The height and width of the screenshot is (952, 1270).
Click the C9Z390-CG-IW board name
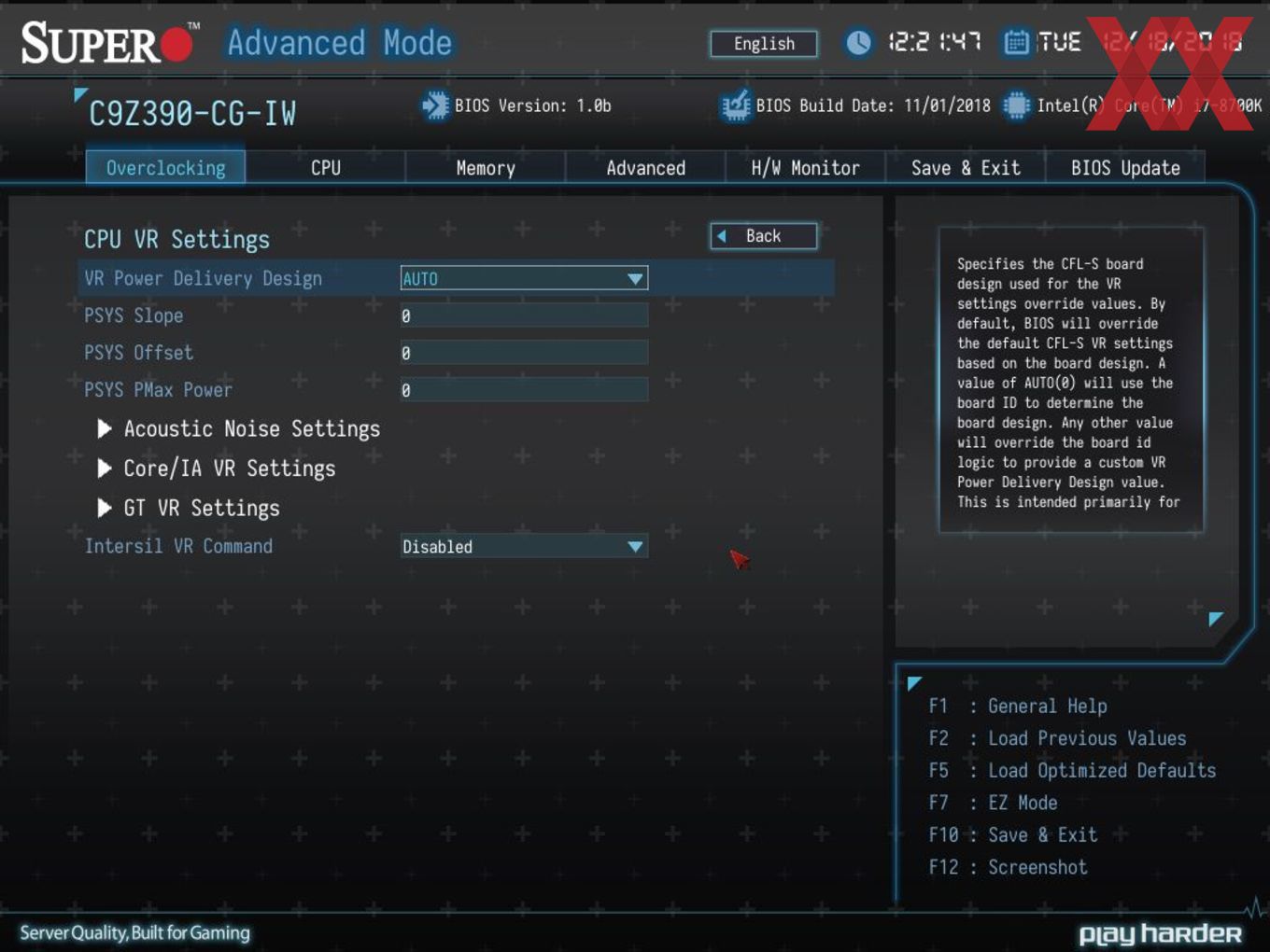(192, 114)
